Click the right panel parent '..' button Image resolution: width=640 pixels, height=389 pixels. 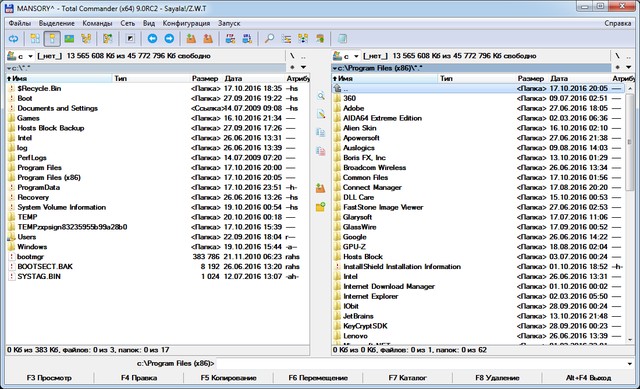tap(629, 56)
